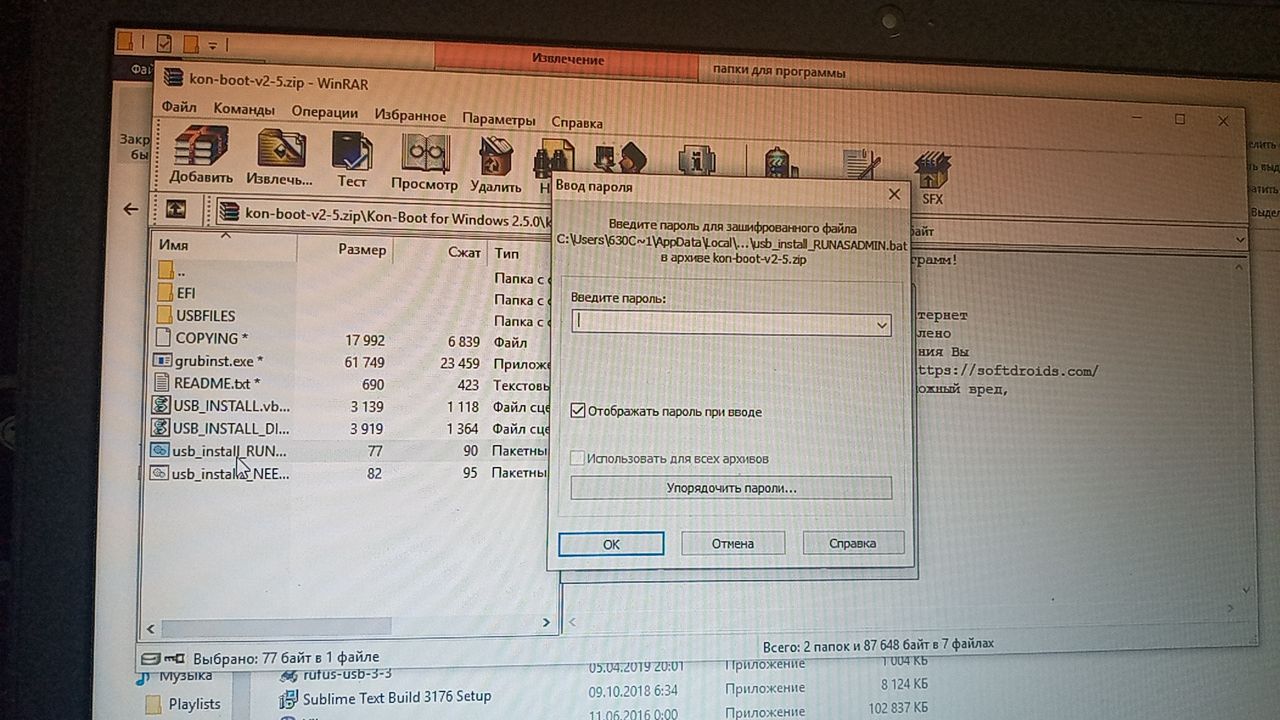Open the Параметры menu

(499, 119)
